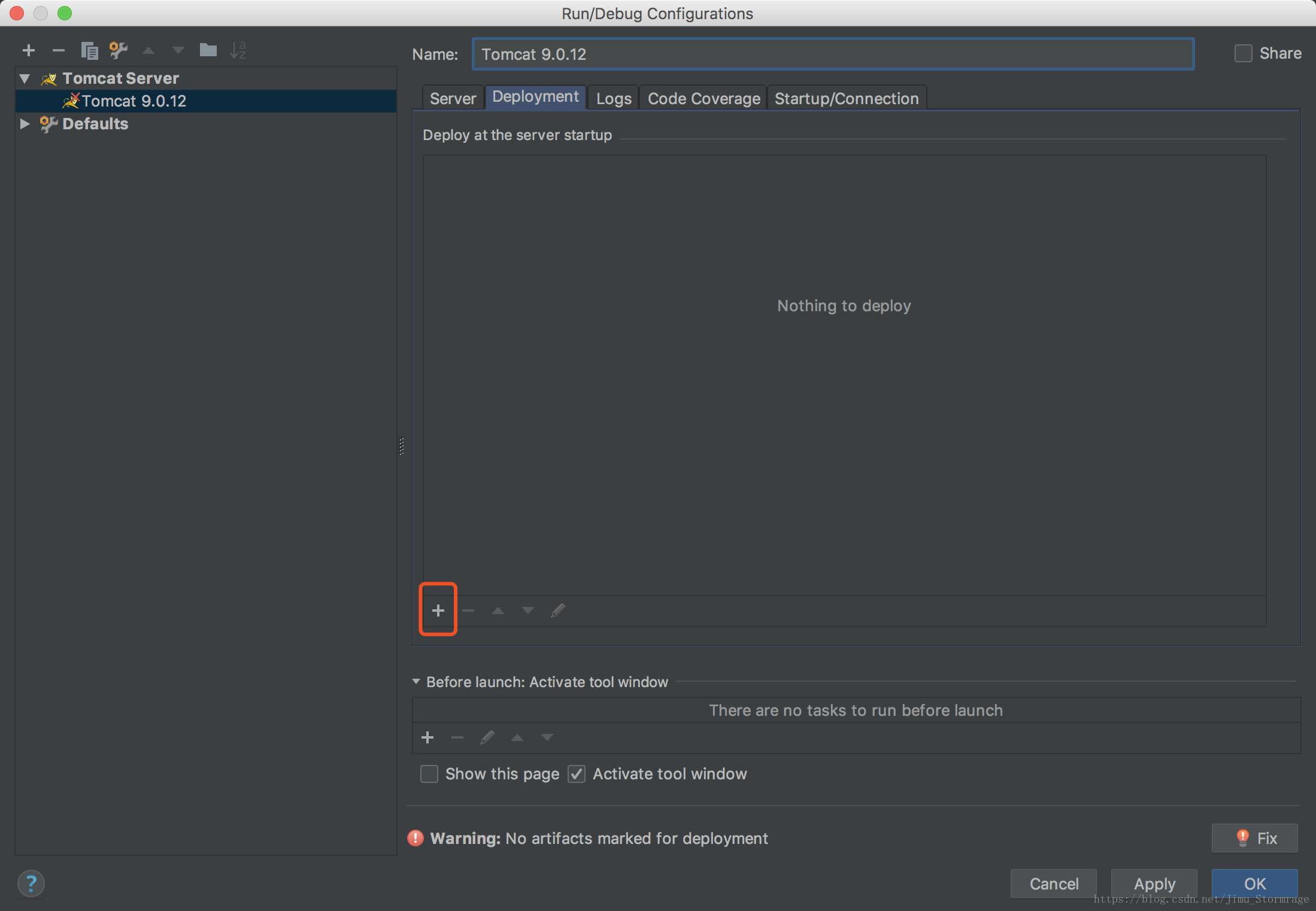Click sort configurations alphabetically icon
Viewport: 1316px width, 911px height.
[238, 50]
